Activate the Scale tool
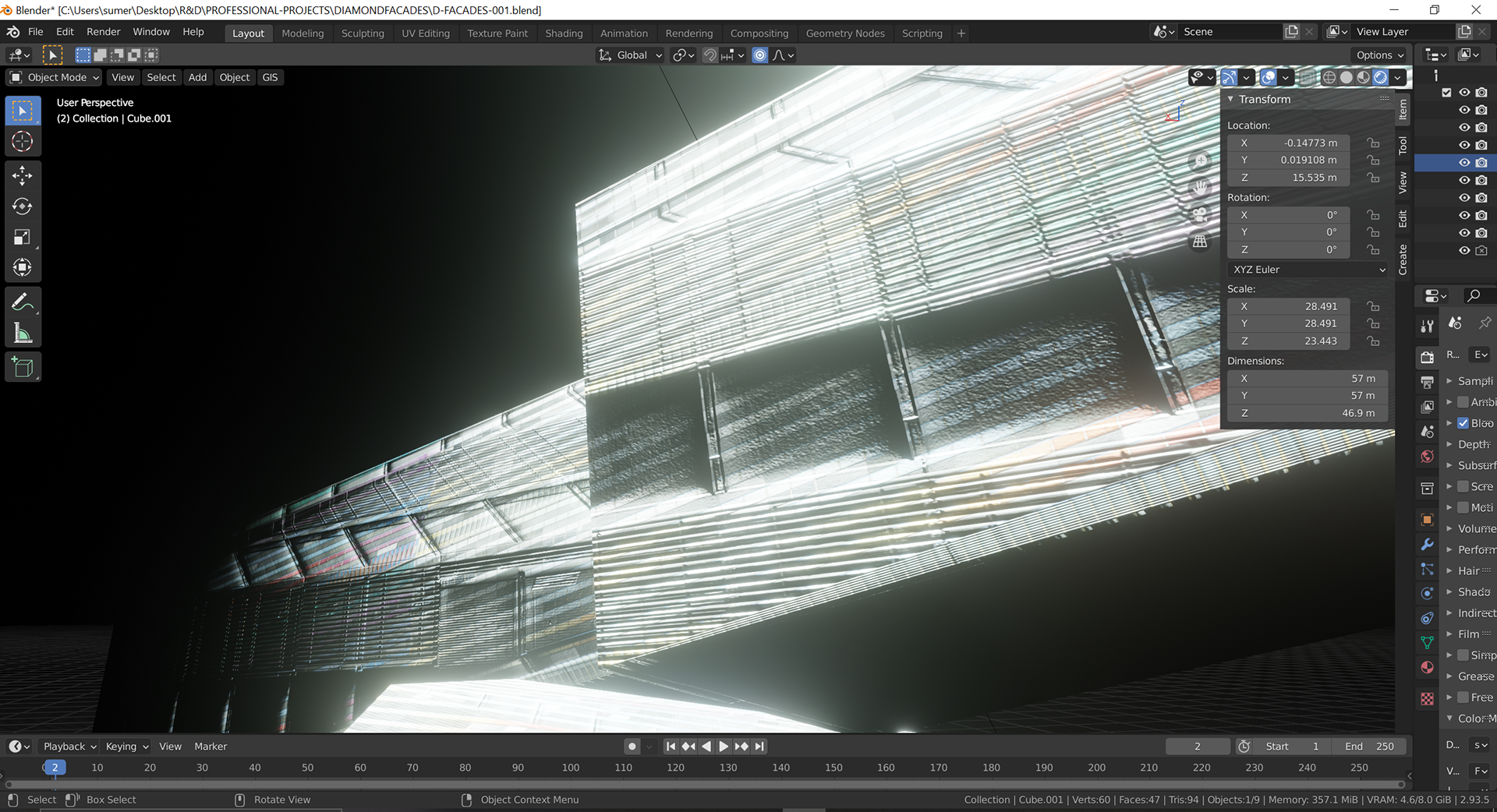This screenshot has height=812, width=1497. click(23, 238)
